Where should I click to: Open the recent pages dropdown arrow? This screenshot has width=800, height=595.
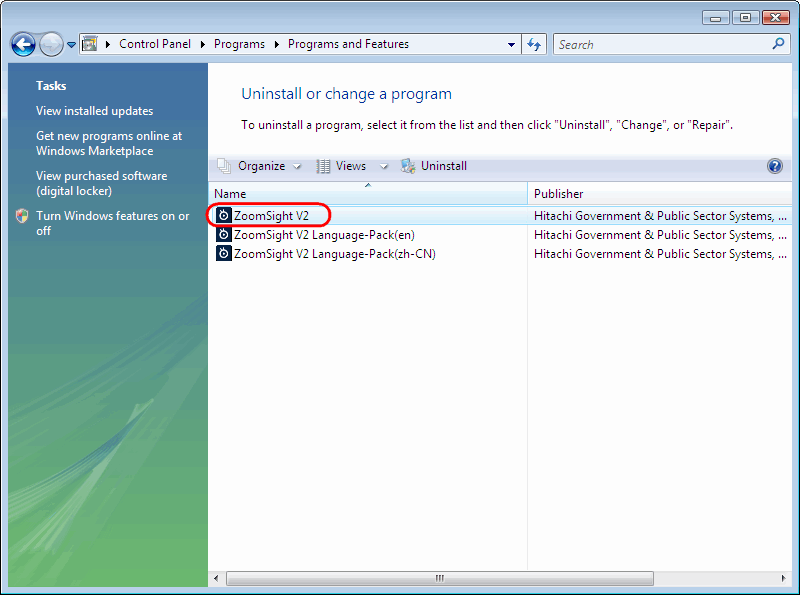[x=71, y=45]
